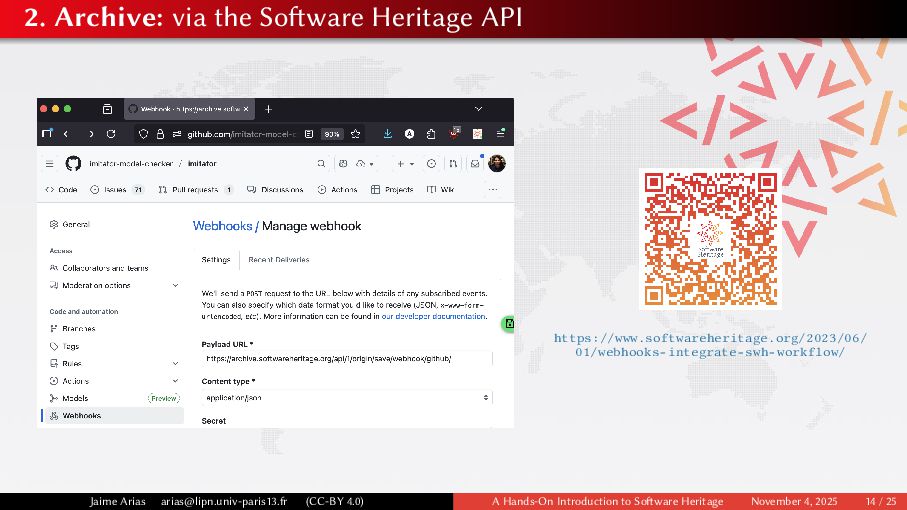Bookmark the page with the star icon
The image size is (907, 510).
(x=356, y=134)
